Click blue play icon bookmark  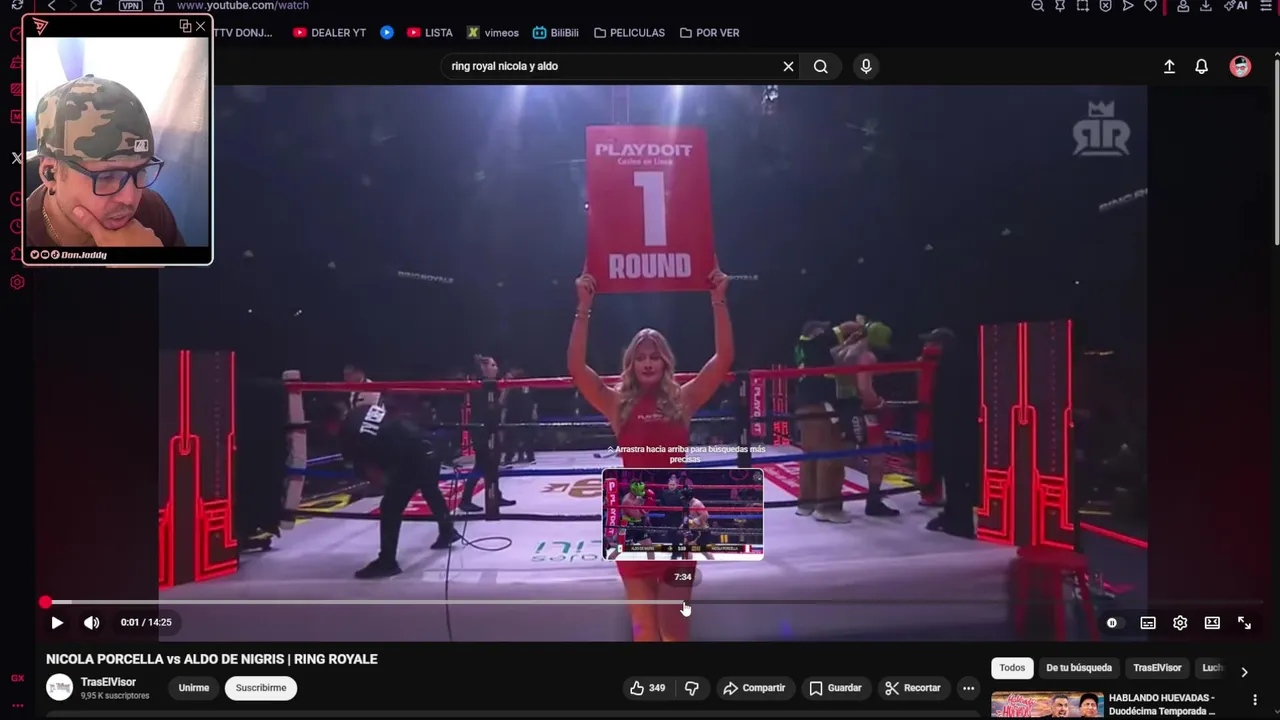(x=387, y=33)
